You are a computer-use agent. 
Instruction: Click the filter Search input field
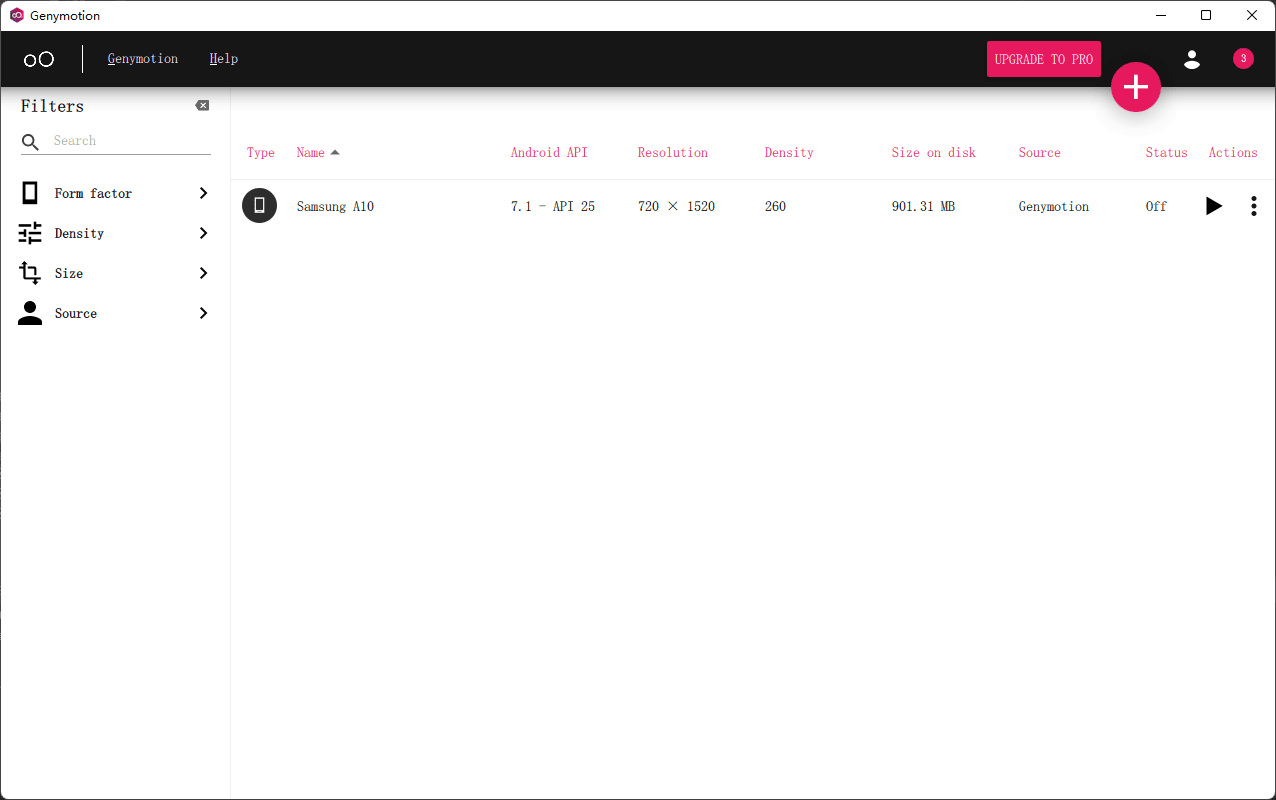click(130, 141)
